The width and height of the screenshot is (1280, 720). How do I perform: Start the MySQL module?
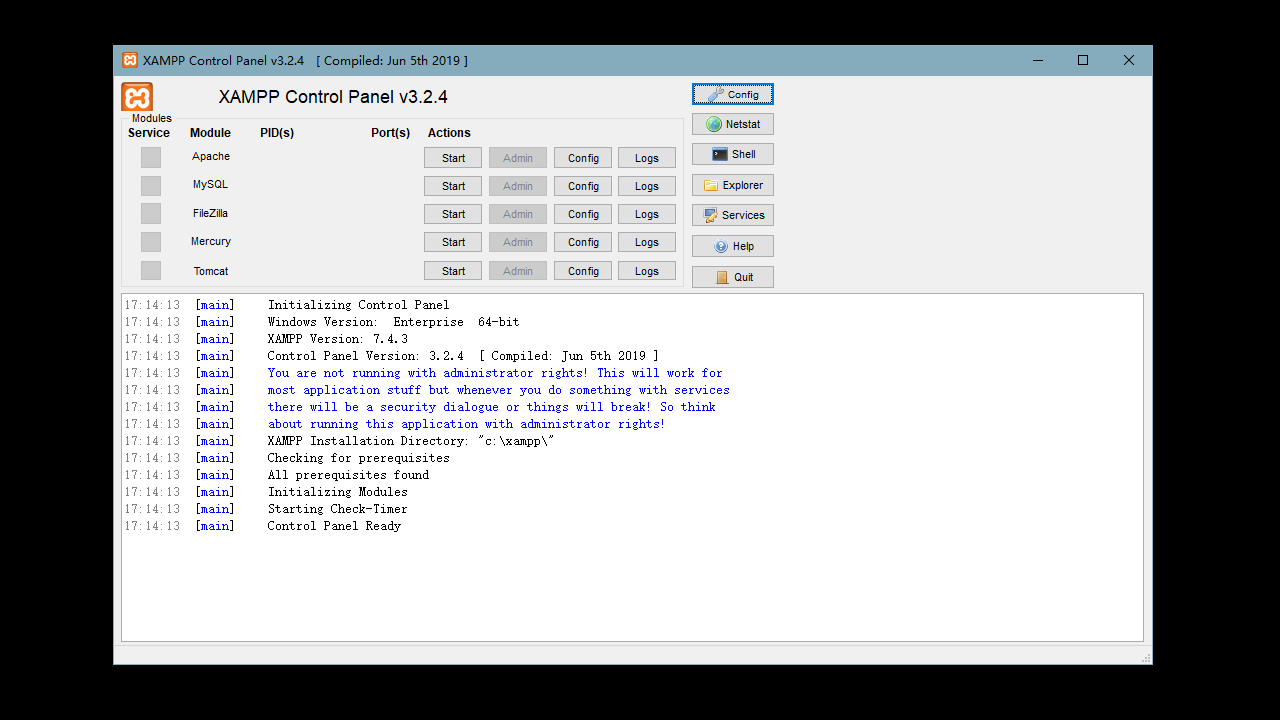pos(453,186)
